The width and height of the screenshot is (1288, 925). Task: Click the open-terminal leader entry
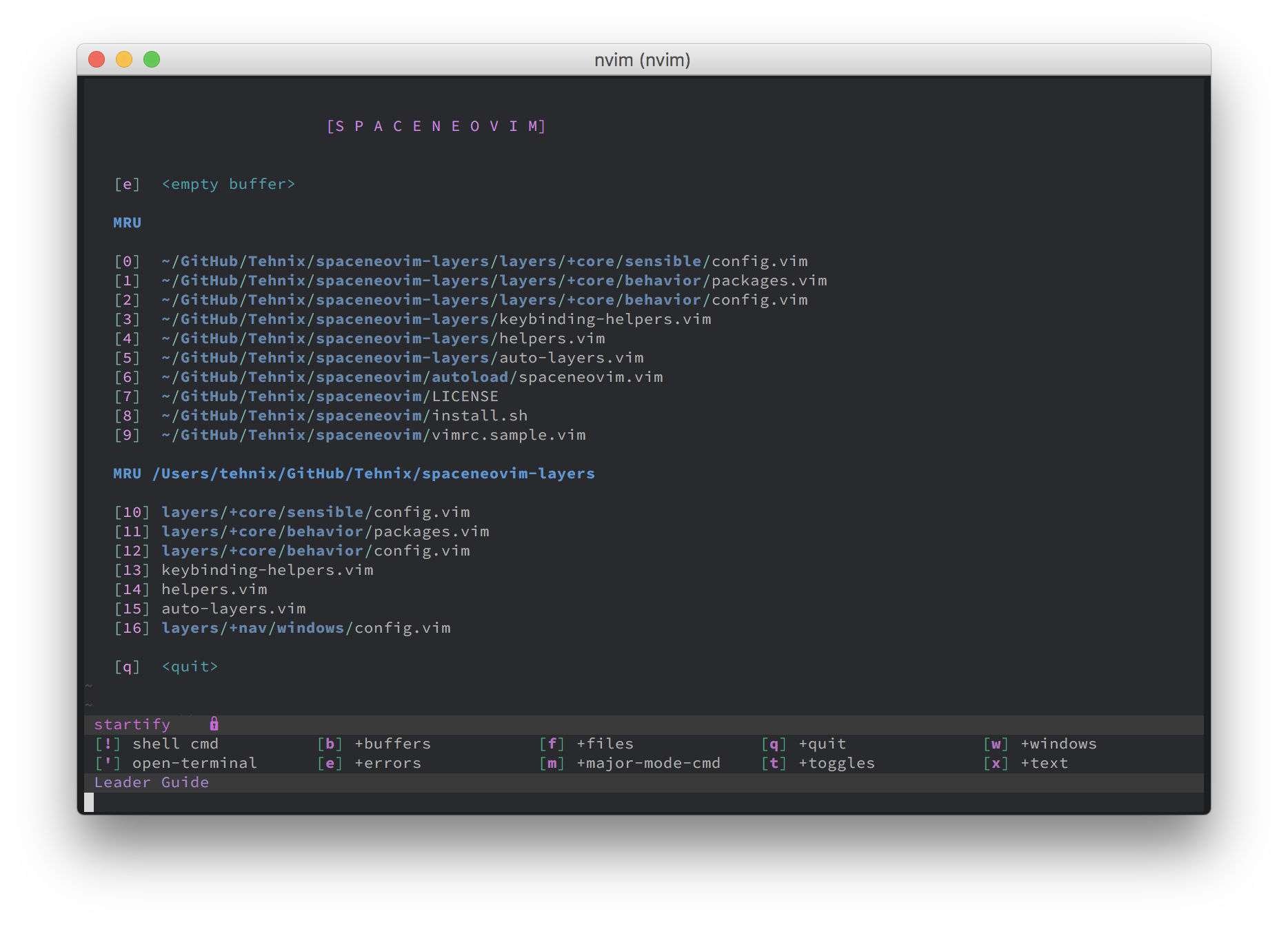coord(194,763)
